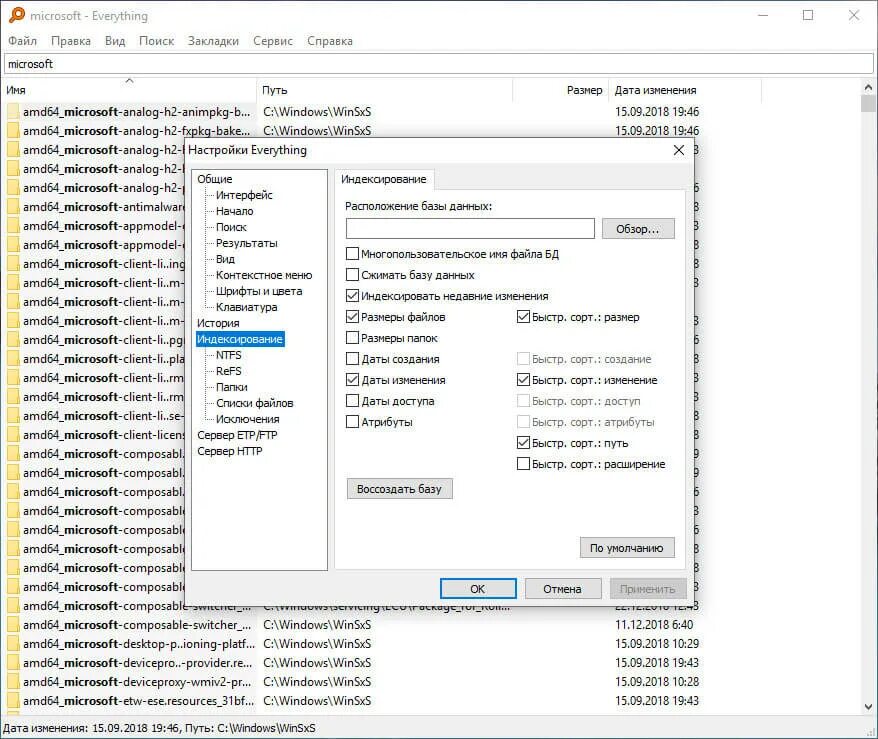This screenshot has width=878, height=739.
Task: Toggle Многопользовательское имя файла БД checkbox
Action: (352, 254)
